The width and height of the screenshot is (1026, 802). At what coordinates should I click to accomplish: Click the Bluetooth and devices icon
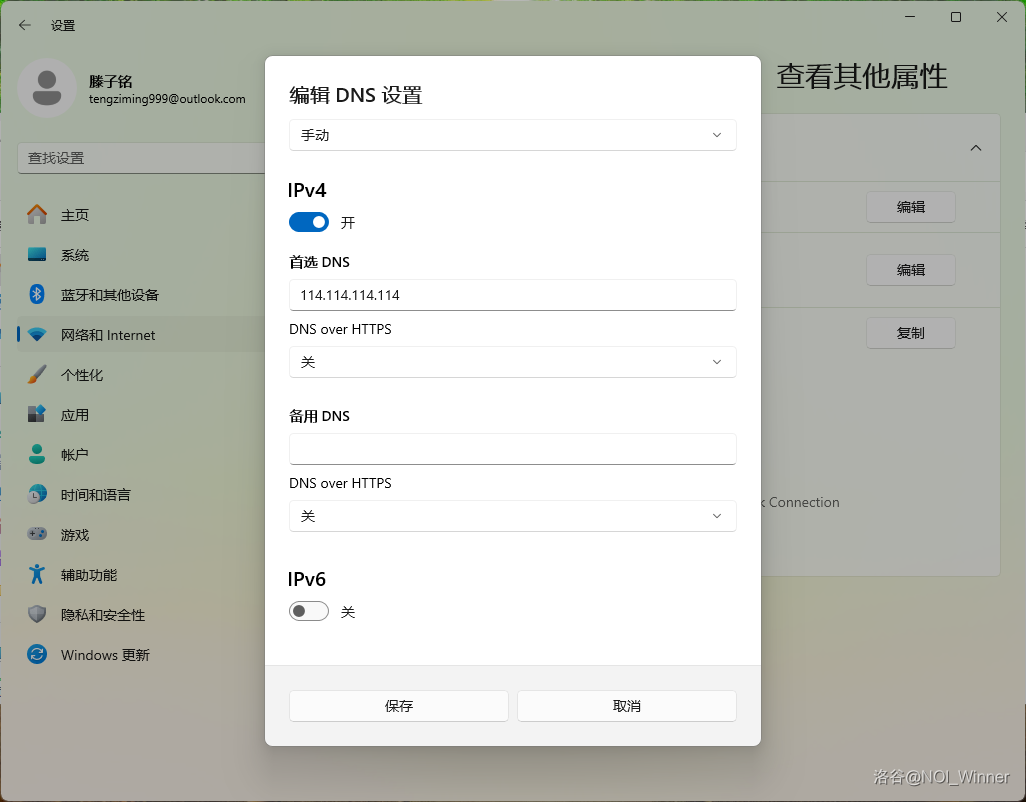[37, 295]
